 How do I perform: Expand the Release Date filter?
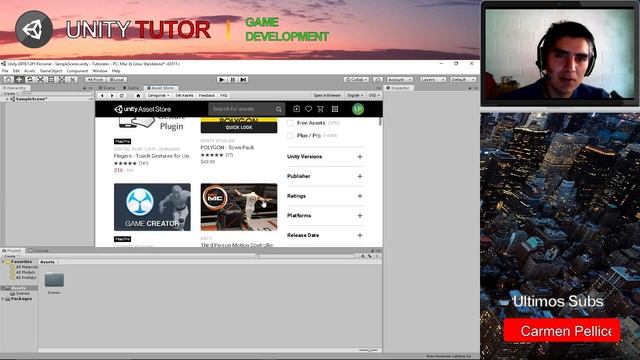[360, 235]
